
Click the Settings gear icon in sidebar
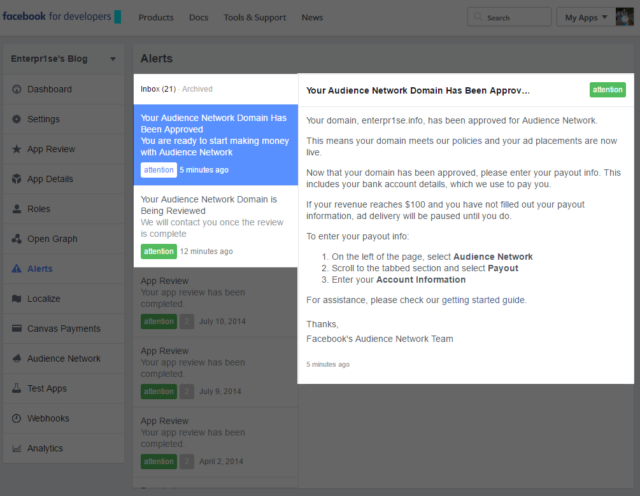pyautogui.click(x=17, y=119)
